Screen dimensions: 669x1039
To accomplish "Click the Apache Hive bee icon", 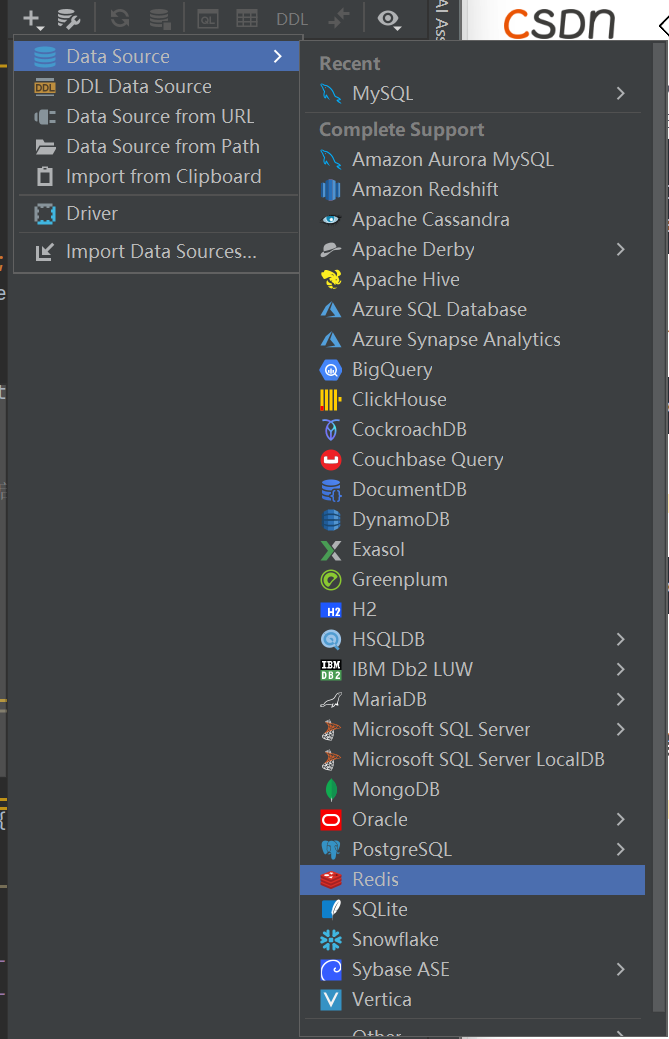I will tap(331, 280).
